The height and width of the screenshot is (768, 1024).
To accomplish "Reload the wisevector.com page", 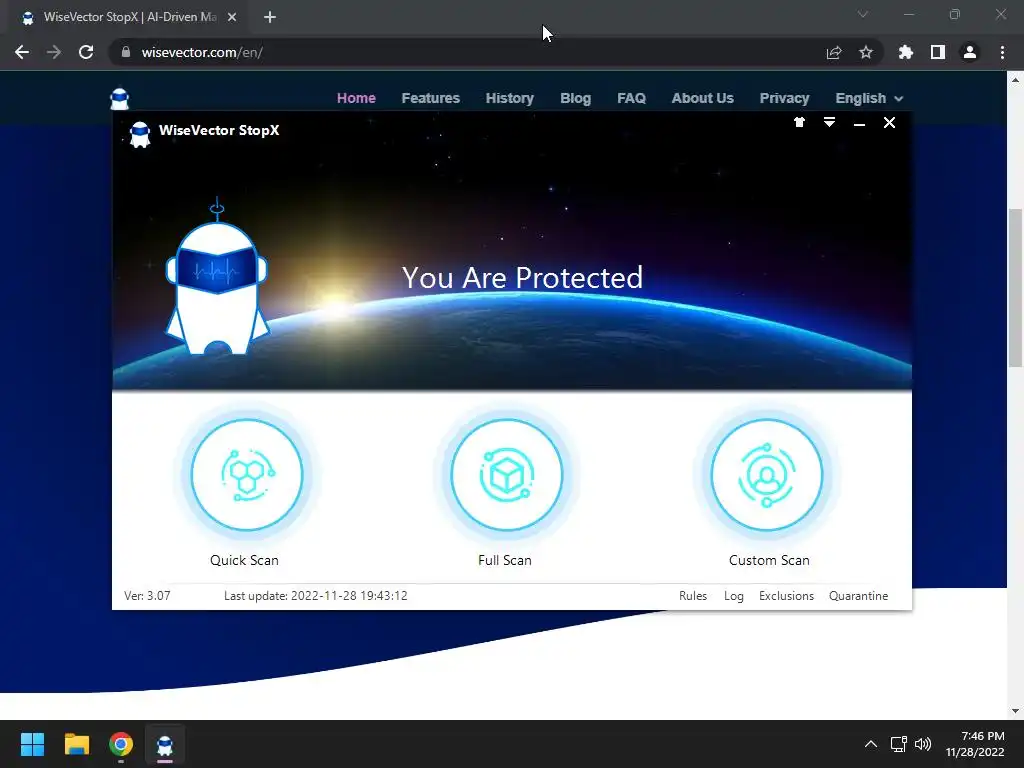I will click(86, 52).
